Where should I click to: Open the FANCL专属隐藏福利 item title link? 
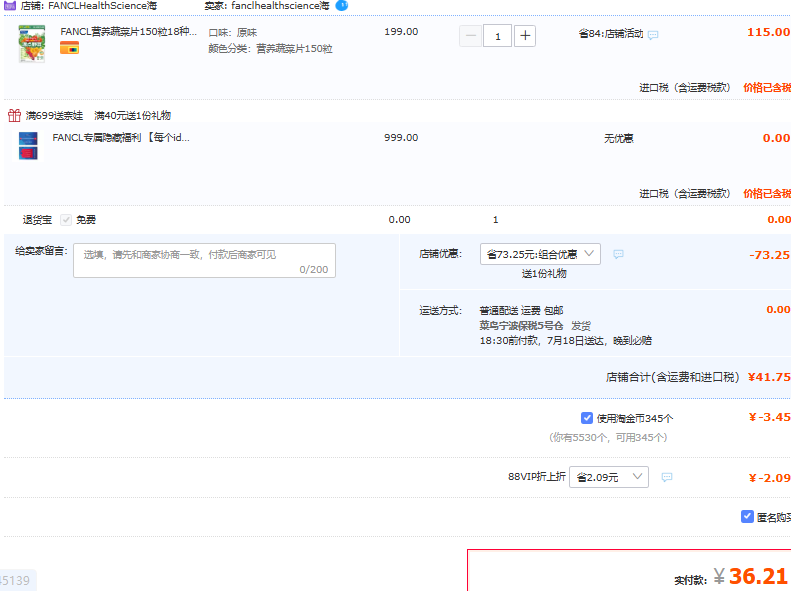[x=121, y=138]
